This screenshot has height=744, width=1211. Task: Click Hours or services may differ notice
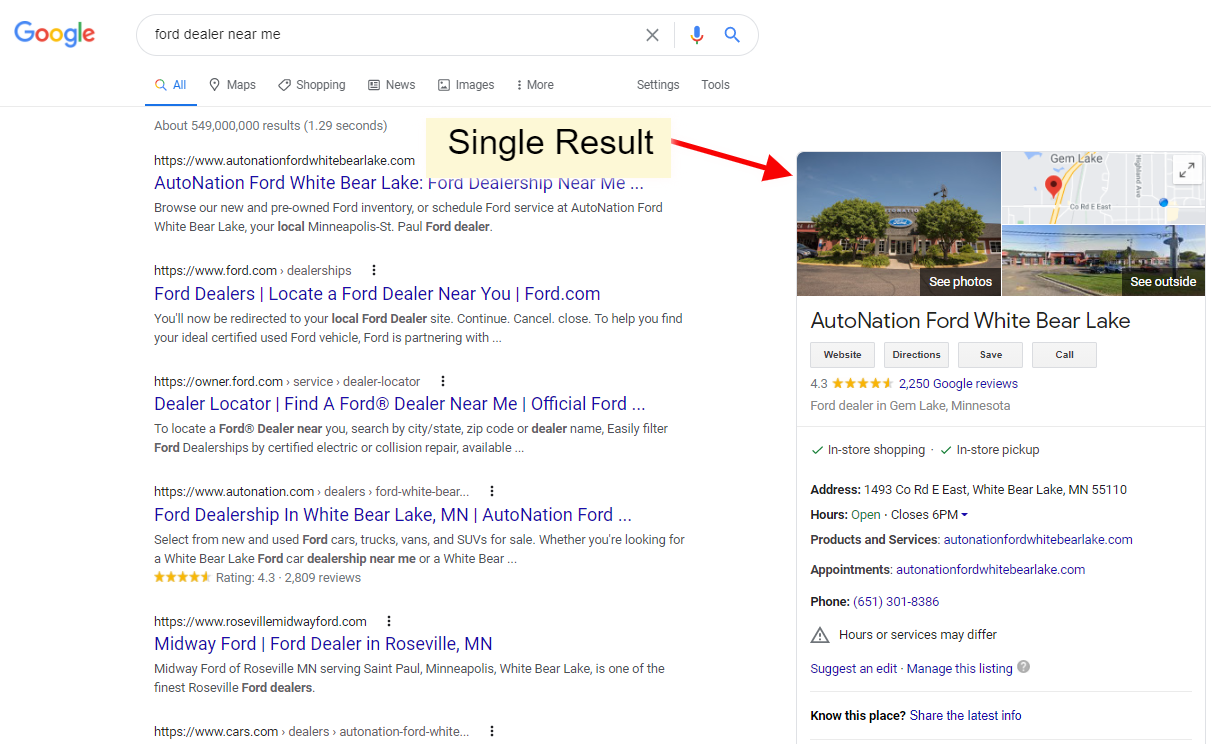coord(918,635)
